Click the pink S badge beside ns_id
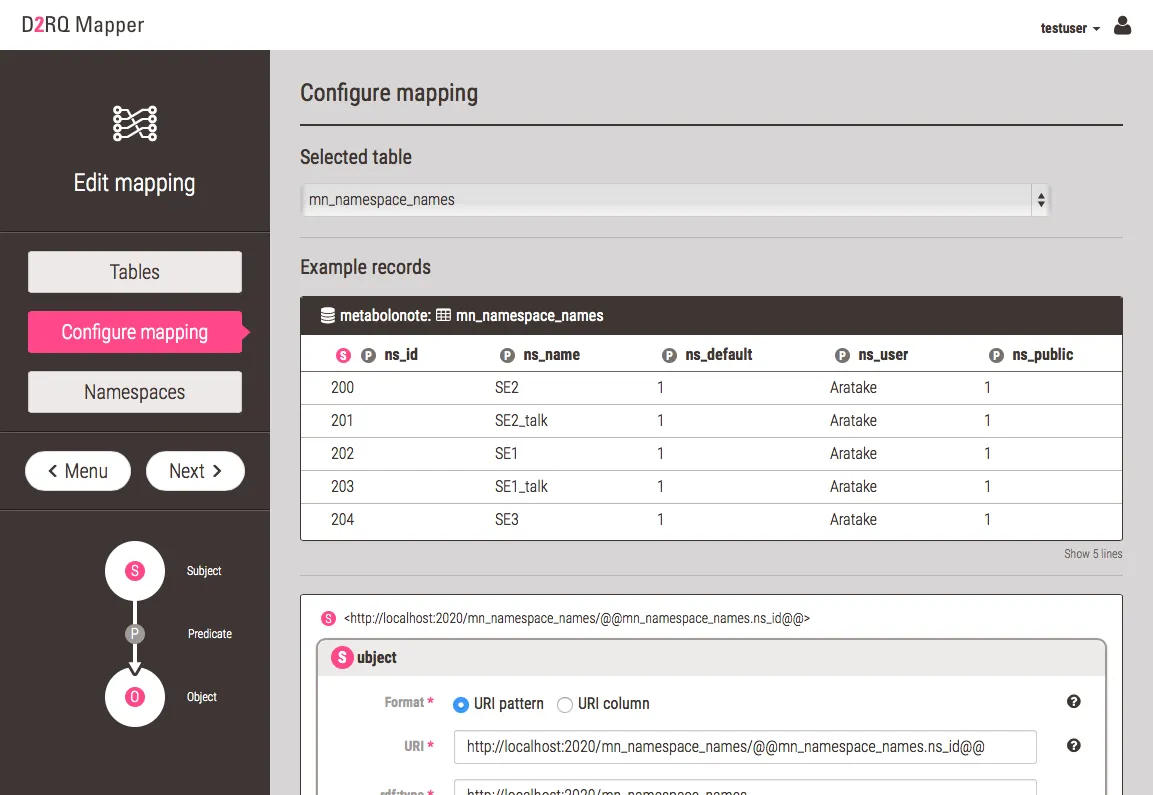This screenshot has width=1153, height=795. point(343,355)
